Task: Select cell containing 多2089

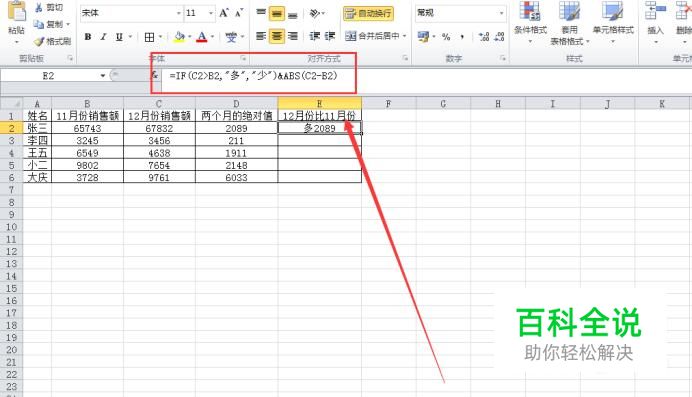Action: click(320, 128)
